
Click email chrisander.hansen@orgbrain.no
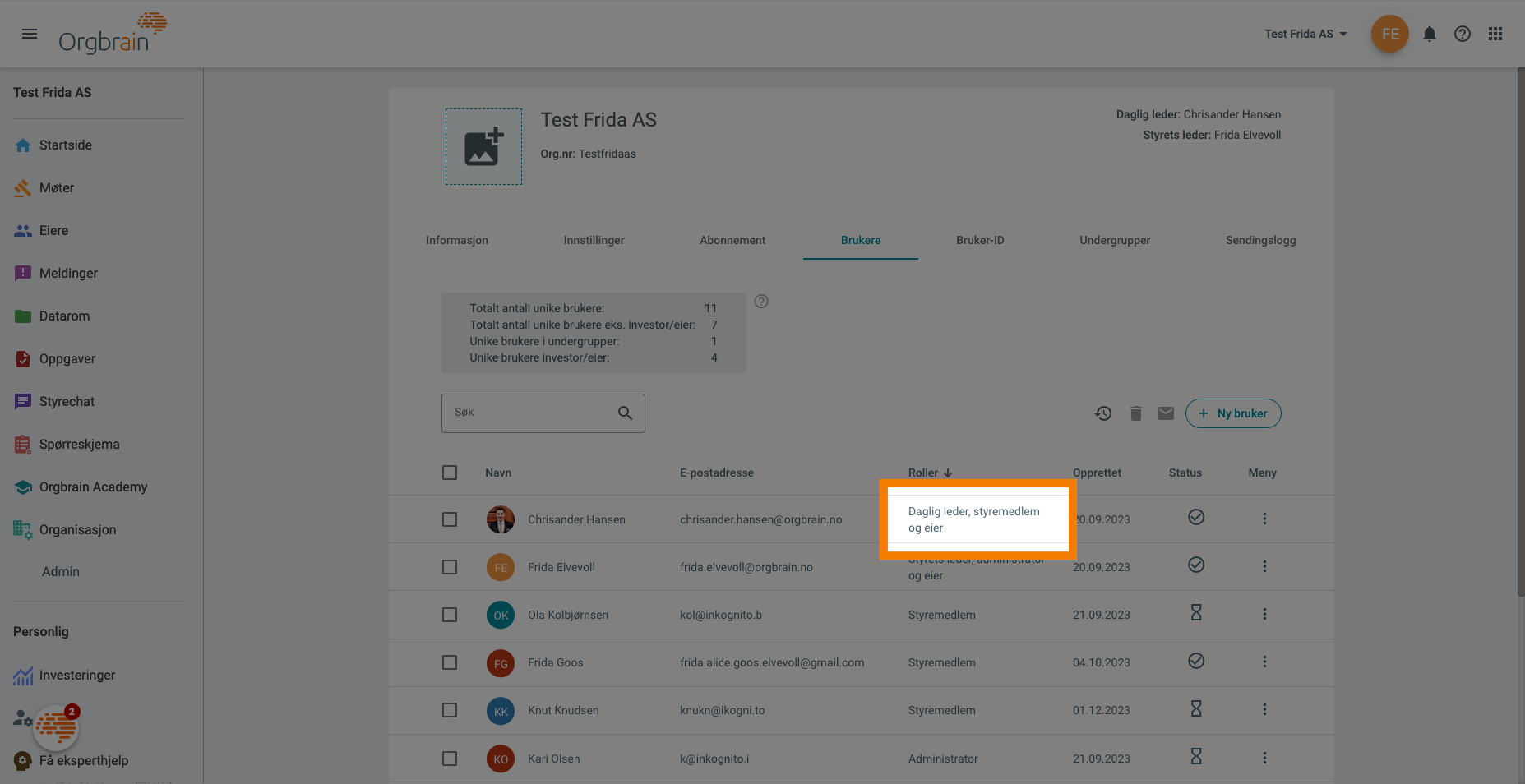760,519
